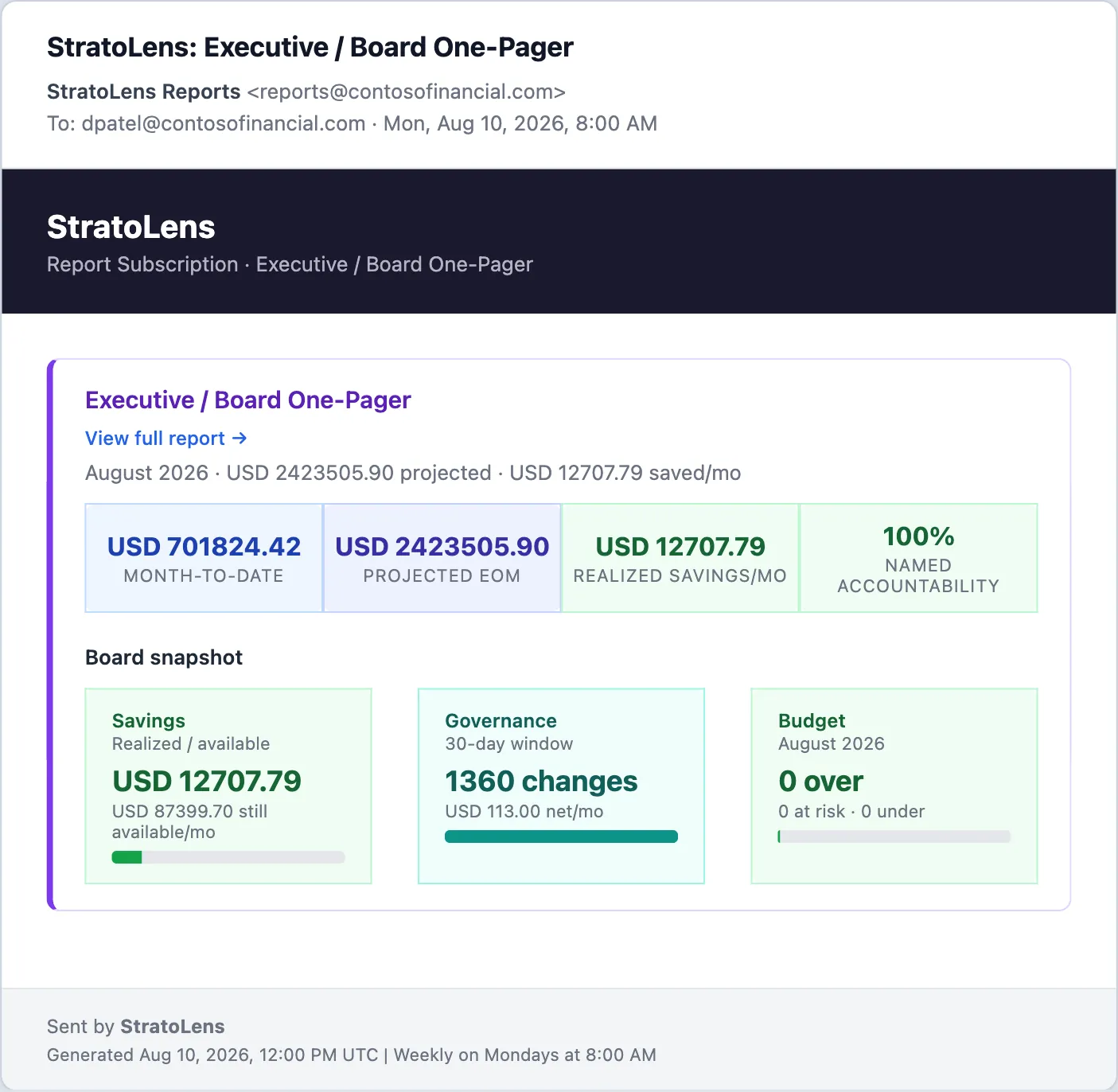Viewport: 1118px width, 1092px height.
Task: Click USD 12707.79 in the Savings card
Action: (207, 782)
